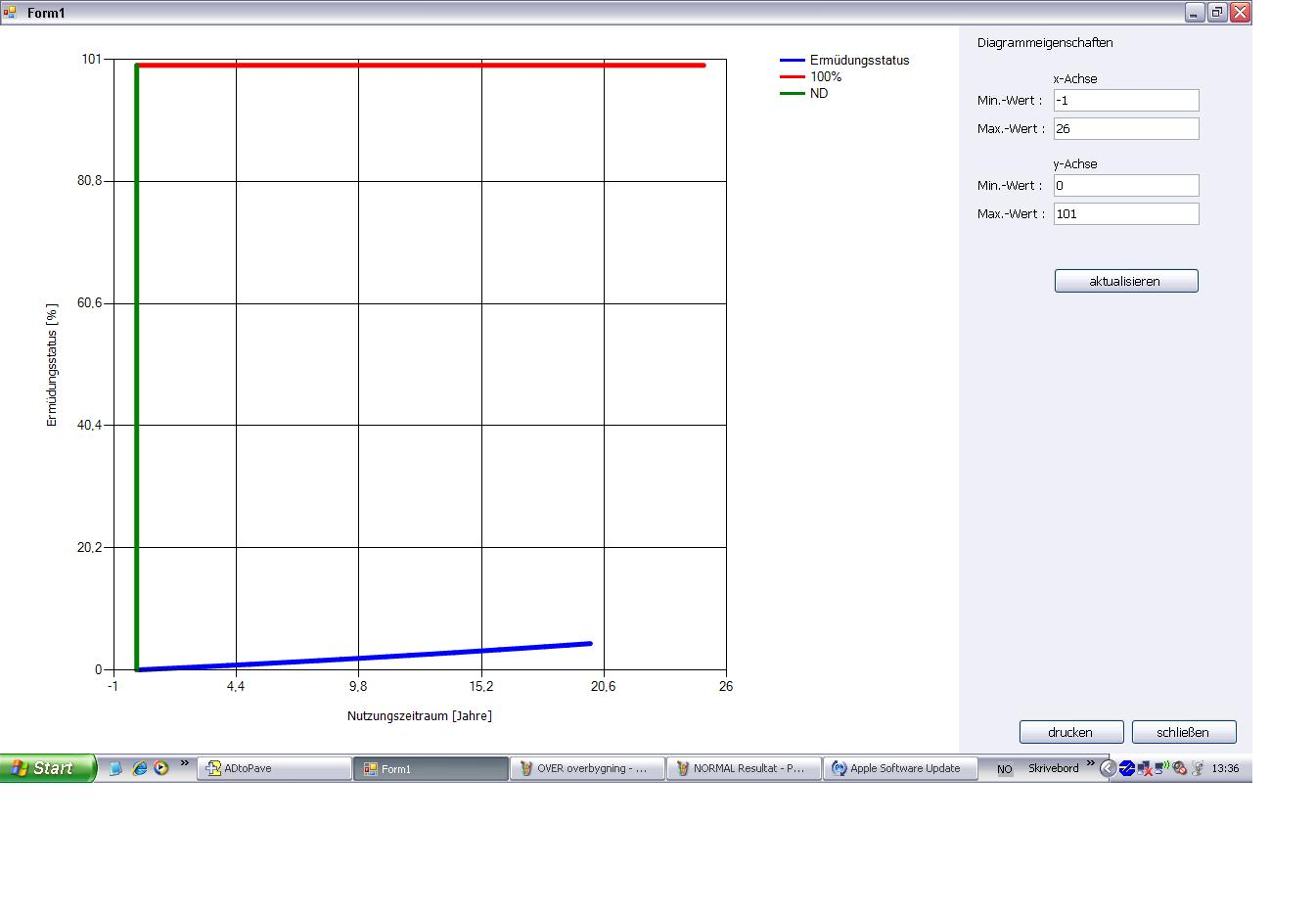Select x-Achse Min.-Wert input field
Viewport: 1316px width, 914px height.
[1126, 100]
